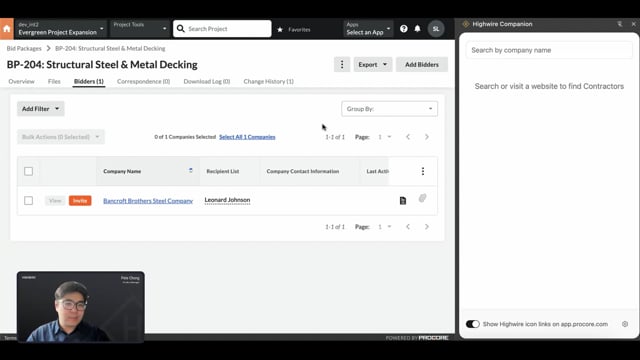Open table column settings kebab icon

pyautogui.click(x=423, y=171)
